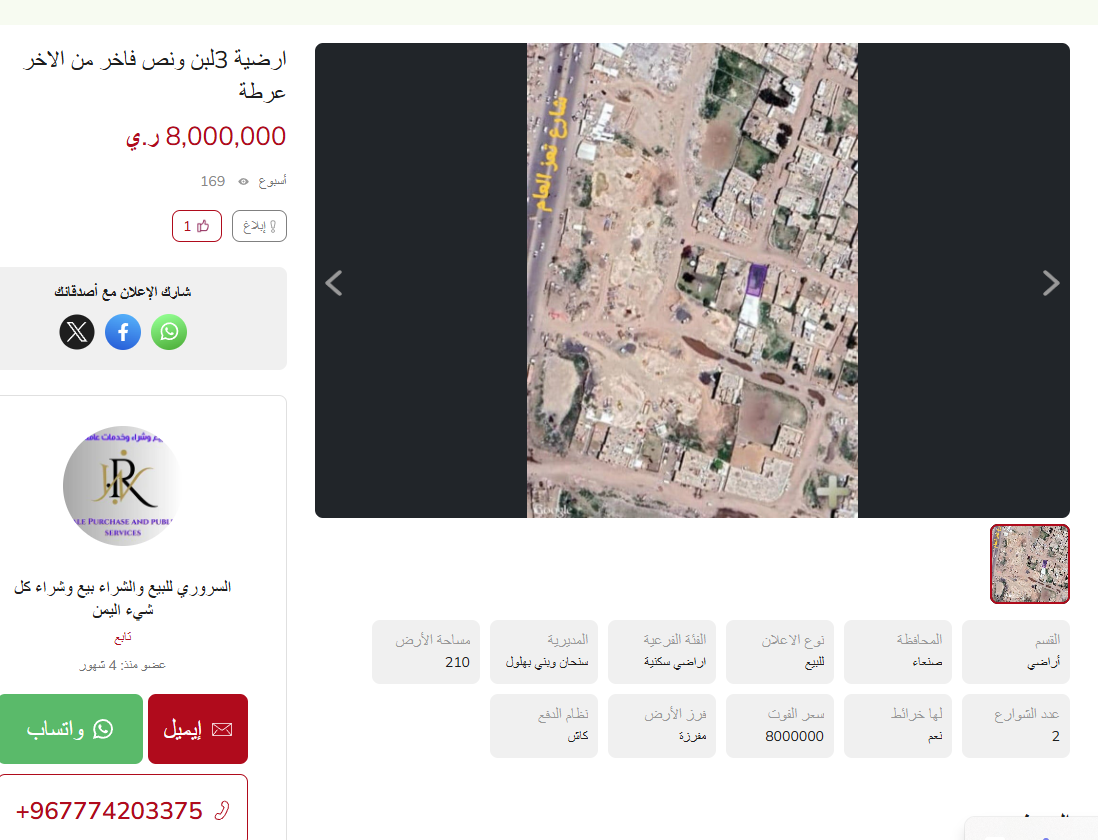The width and height of the screenshot is (1098, 840).
Task: Go to the previous listing photo
Action: coord(334,283)
